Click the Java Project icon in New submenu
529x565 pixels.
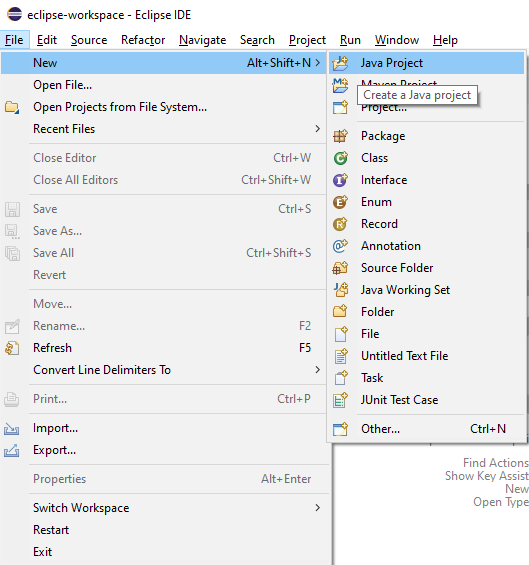[x=340, y=63]
